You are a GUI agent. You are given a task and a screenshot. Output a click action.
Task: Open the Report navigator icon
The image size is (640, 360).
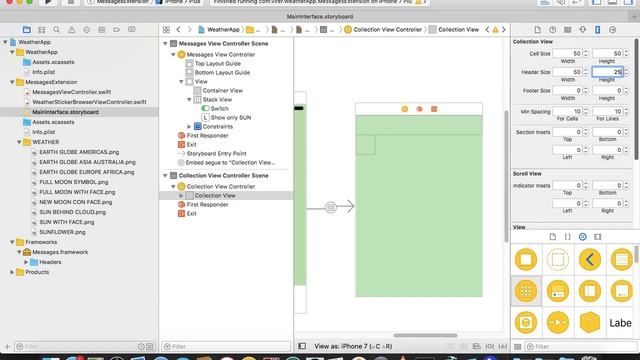(131, 30)
